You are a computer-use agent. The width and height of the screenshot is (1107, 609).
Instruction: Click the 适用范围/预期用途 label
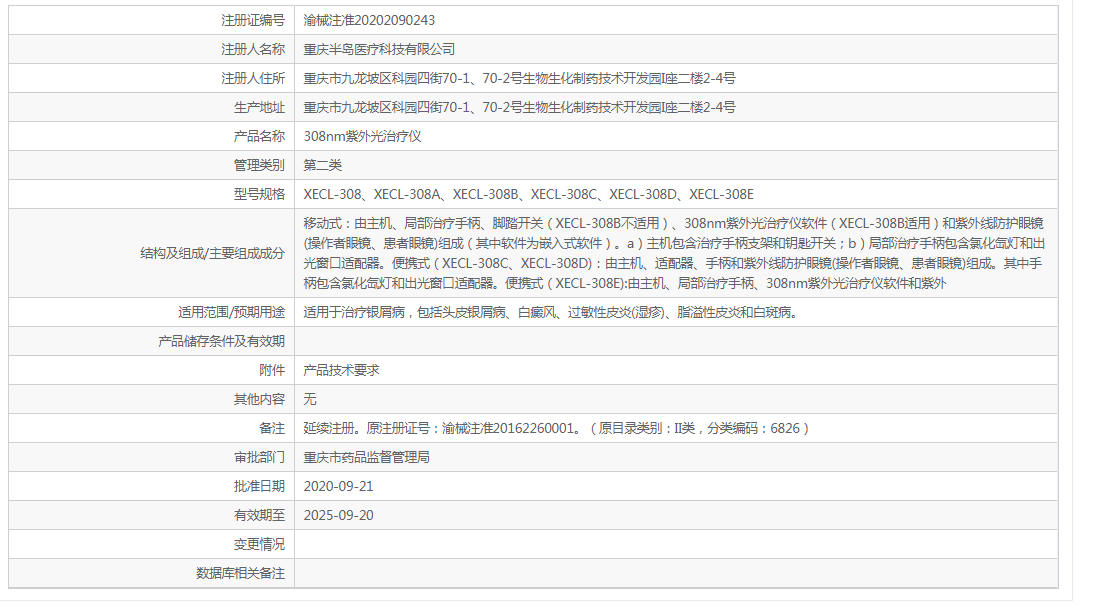pos(232,312)
